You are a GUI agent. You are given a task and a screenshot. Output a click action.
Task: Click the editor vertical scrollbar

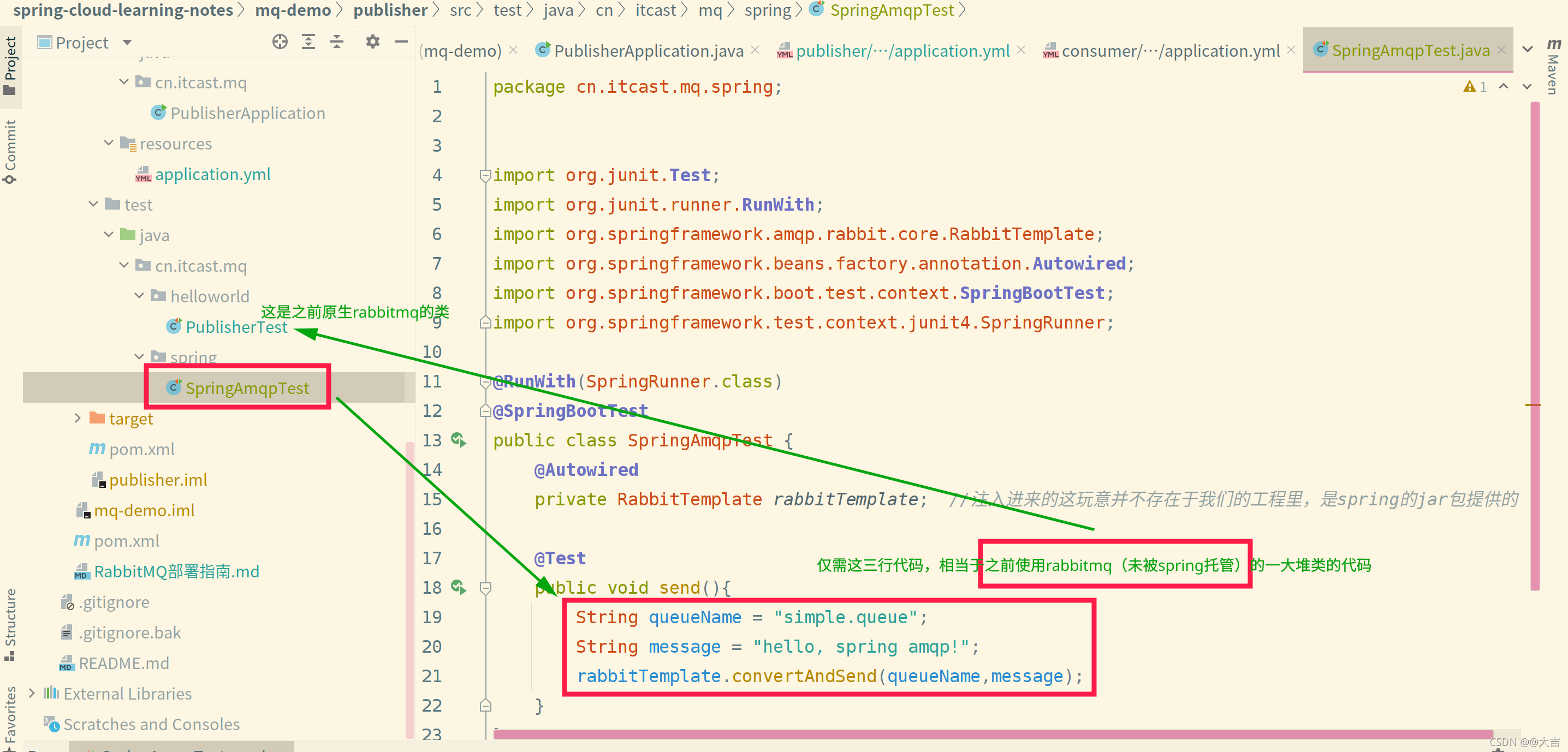point(1535,345)
